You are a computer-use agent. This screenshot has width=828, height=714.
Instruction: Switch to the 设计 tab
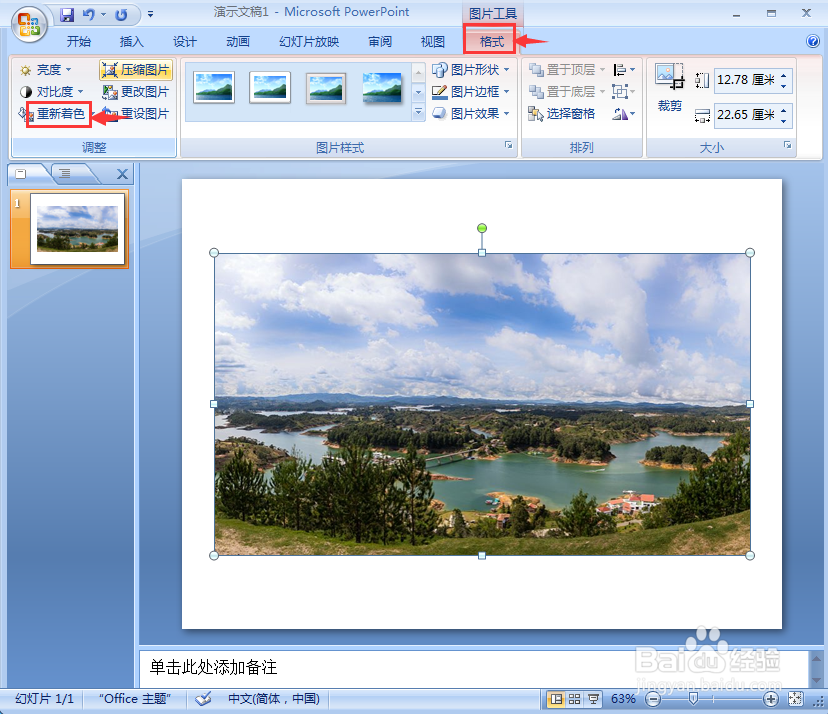coord(184,41)
